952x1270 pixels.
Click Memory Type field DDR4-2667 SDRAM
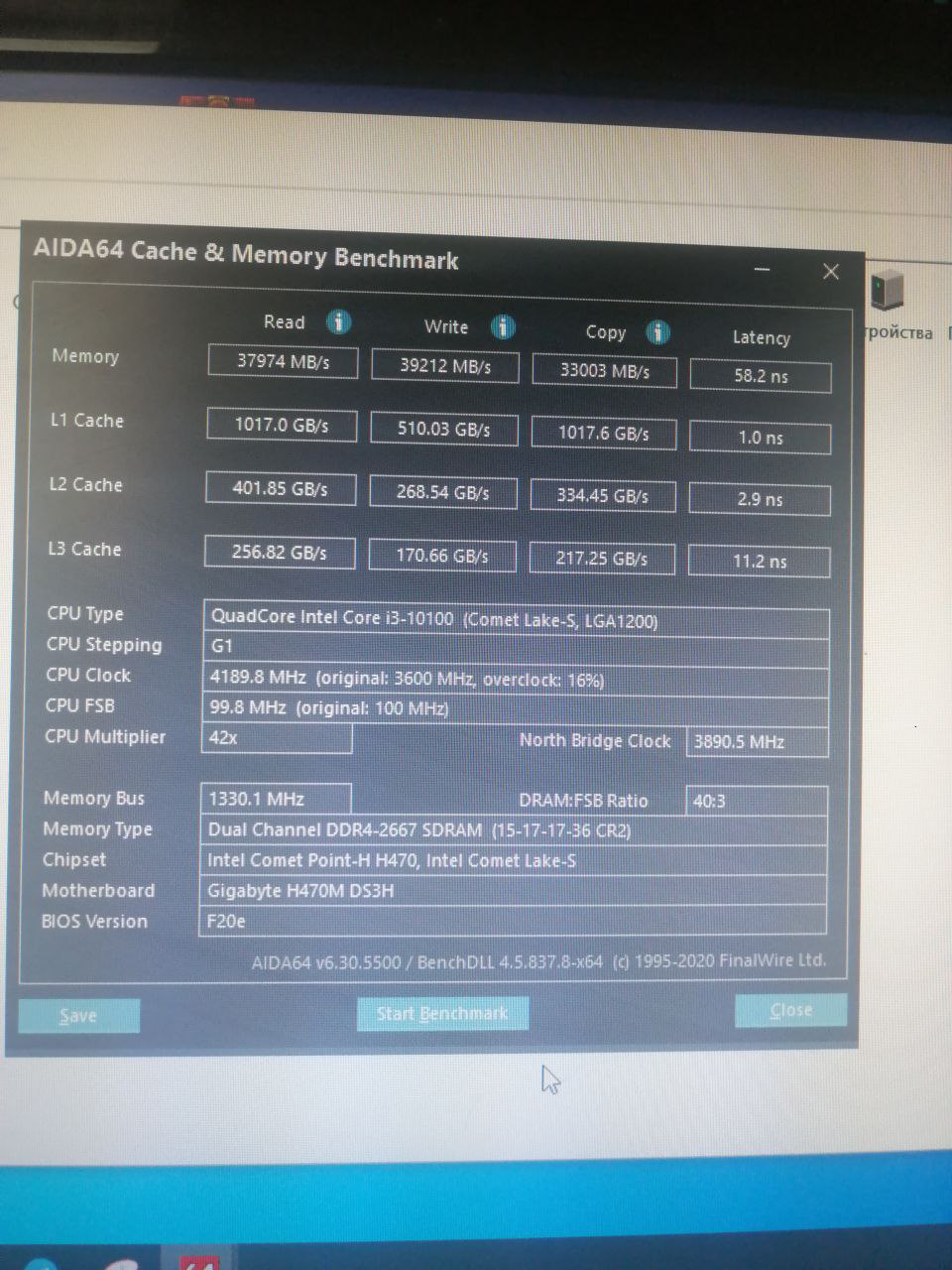pos(514,829)
